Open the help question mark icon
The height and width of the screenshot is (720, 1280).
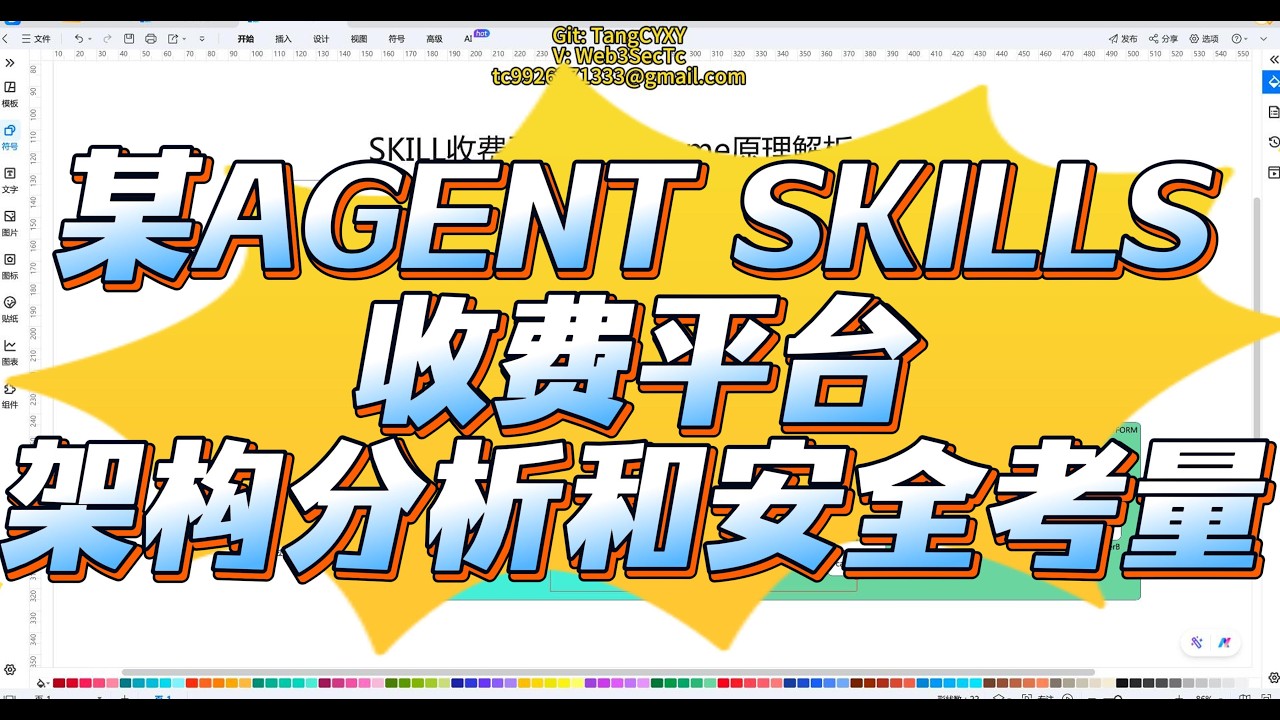pyautogui.click(x=1237, y=38)
